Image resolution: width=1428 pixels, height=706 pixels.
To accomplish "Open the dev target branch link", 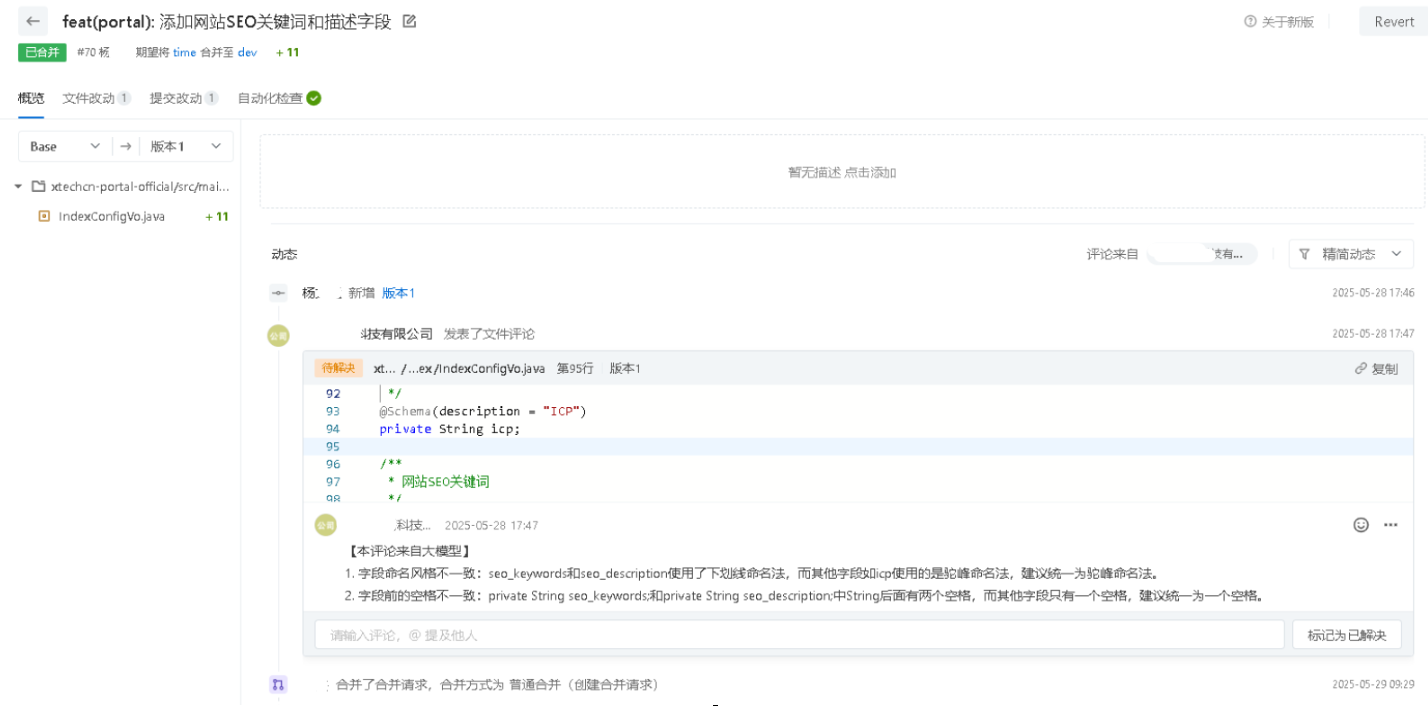I will click(x=247, y=52).
